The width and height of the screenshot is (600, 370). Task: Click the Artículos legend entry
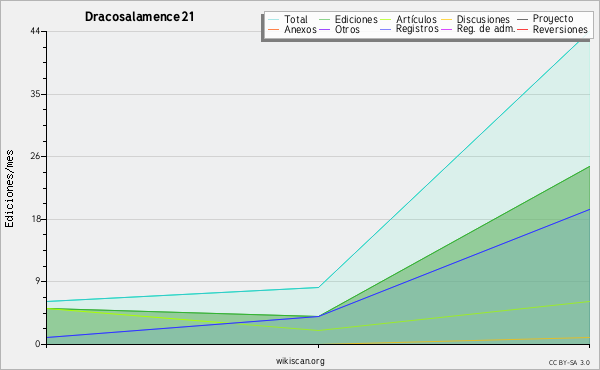(x=409, y=19)
